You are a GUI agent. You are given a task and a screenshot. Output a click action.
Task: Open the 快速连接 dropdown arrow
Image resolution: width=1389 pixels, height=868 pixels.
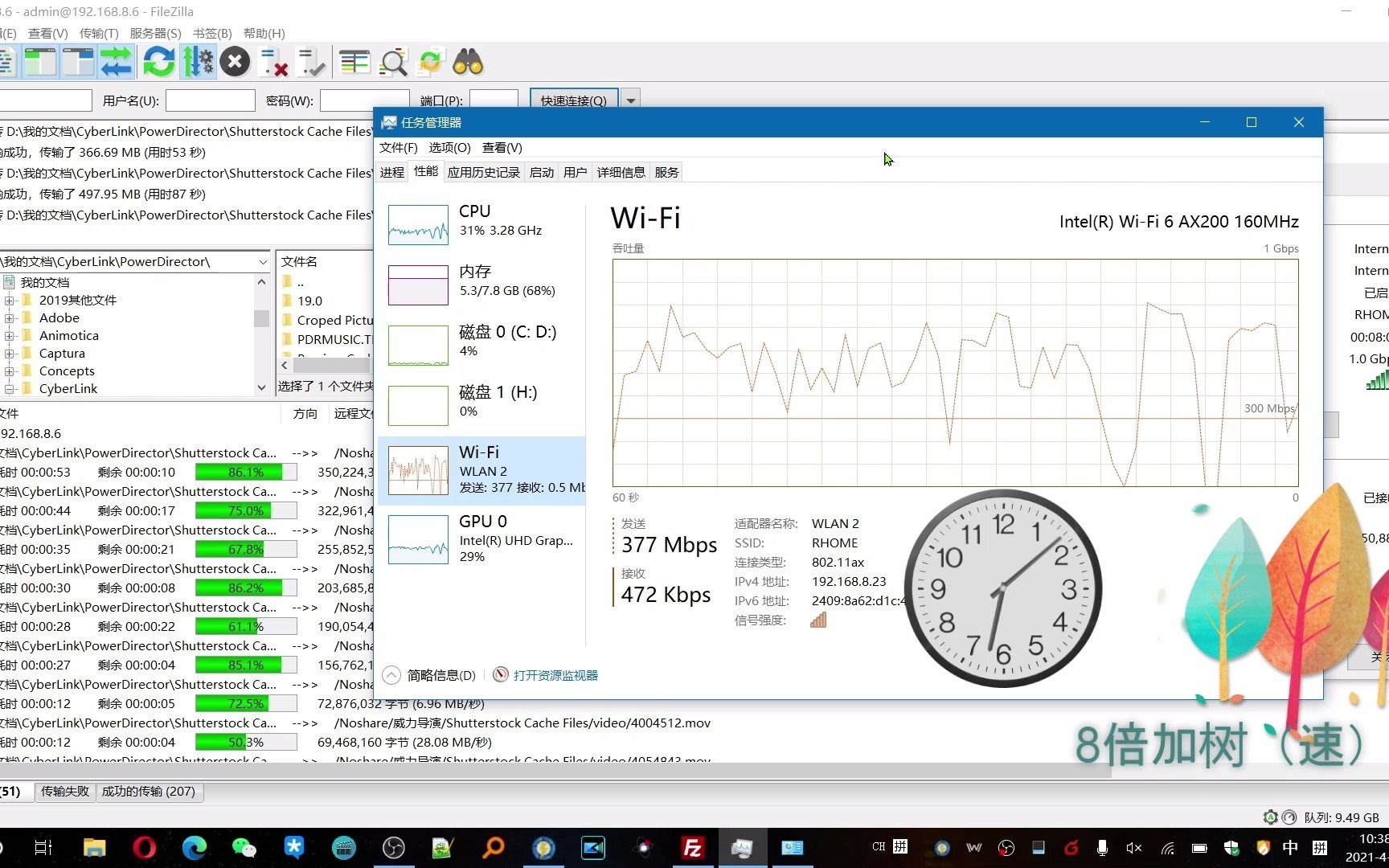pyautogui.click(x=630, y=99)
